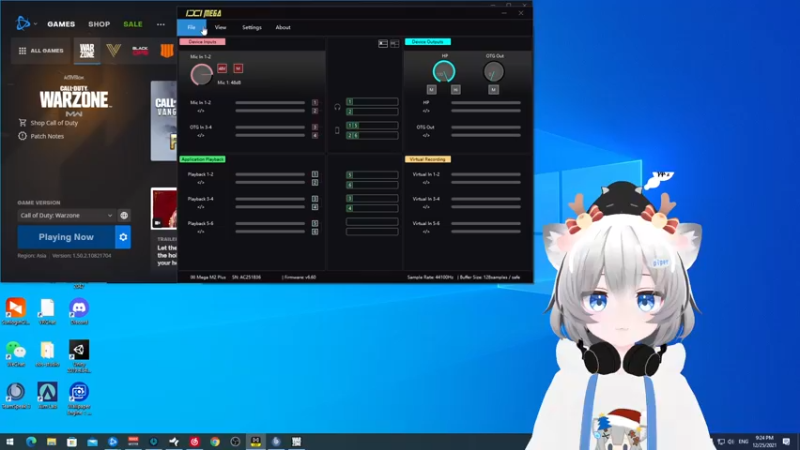Image resolution: width=800 pixels, height=450 pixels.
Task: Open the SHOP tab in Battle.net
Action: pyautogui.click(x=99, y=24)
